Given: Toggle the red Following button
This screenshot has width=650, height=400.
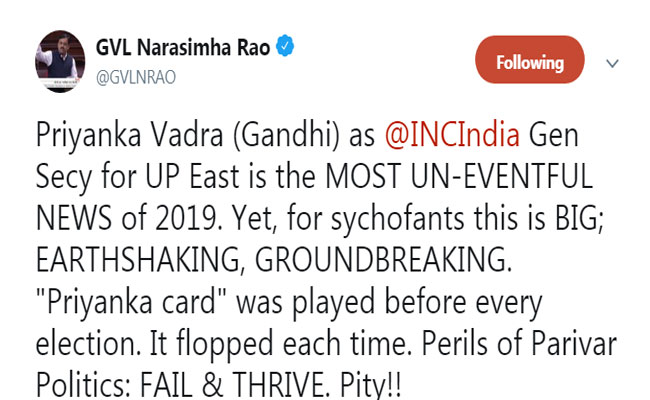Looking at the screenshot, I should tap(530, 60).
